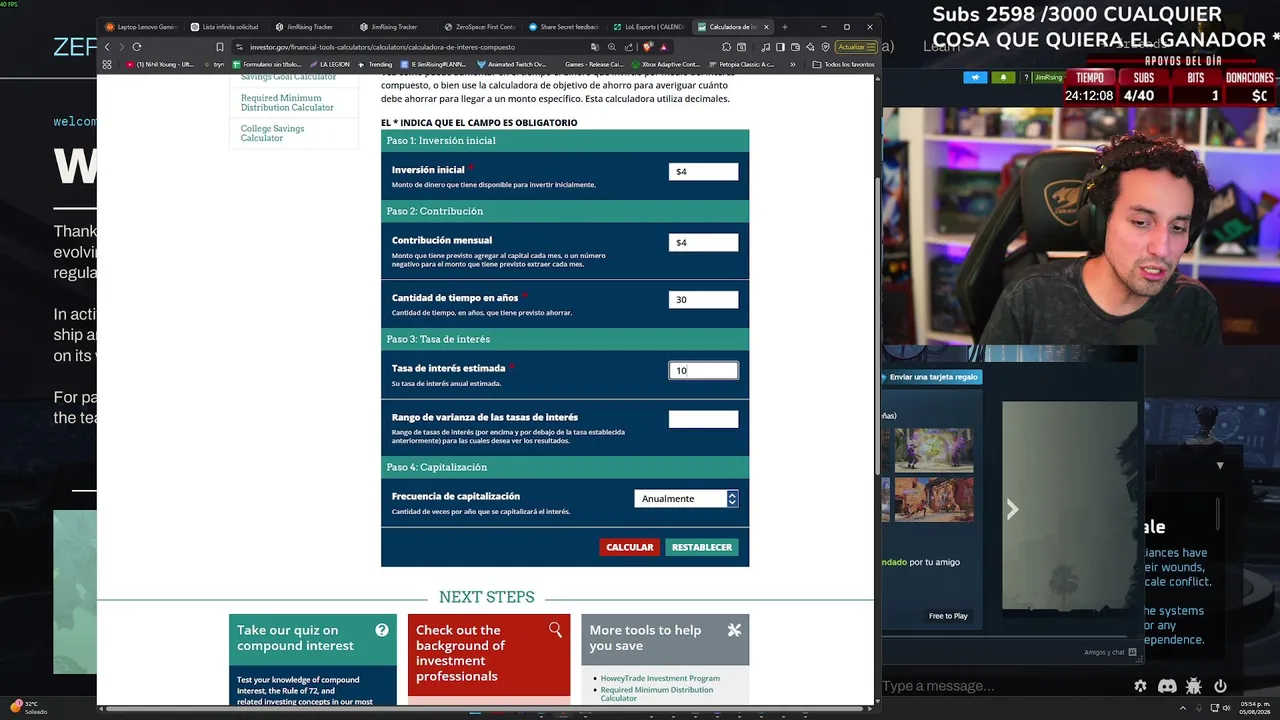Click the tools icon on More tools card
1280x720 pixels.
pyautogui.click(x=734, y=630)
